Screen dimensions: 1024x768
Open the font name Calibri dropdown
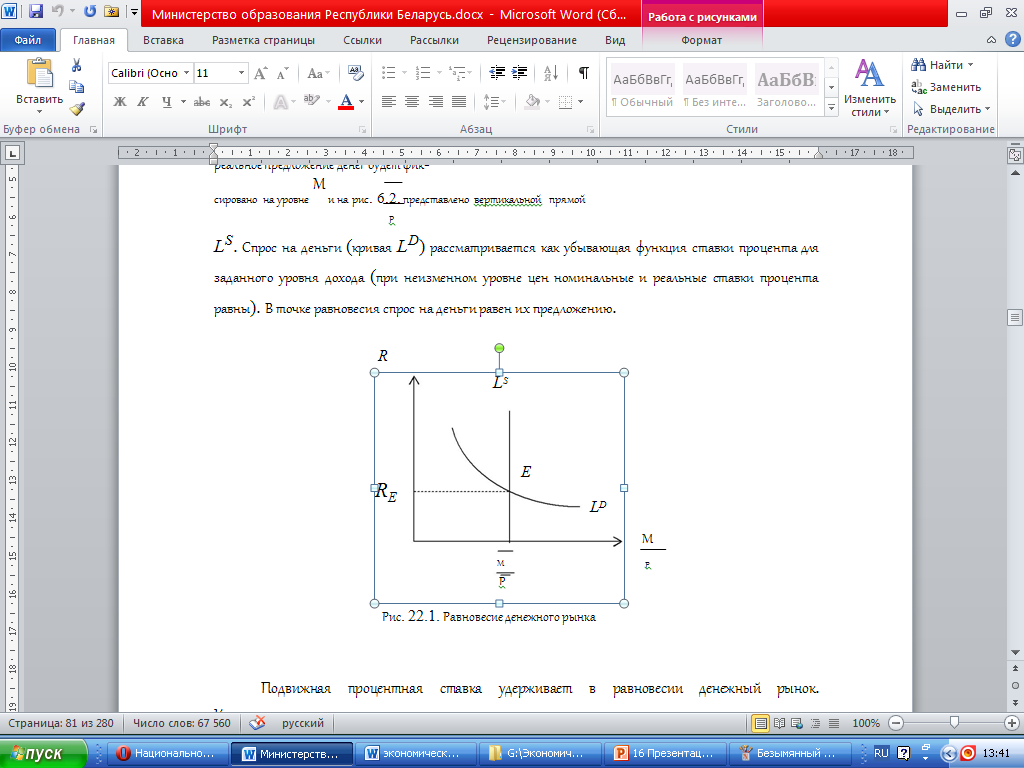tap(186, 73)
